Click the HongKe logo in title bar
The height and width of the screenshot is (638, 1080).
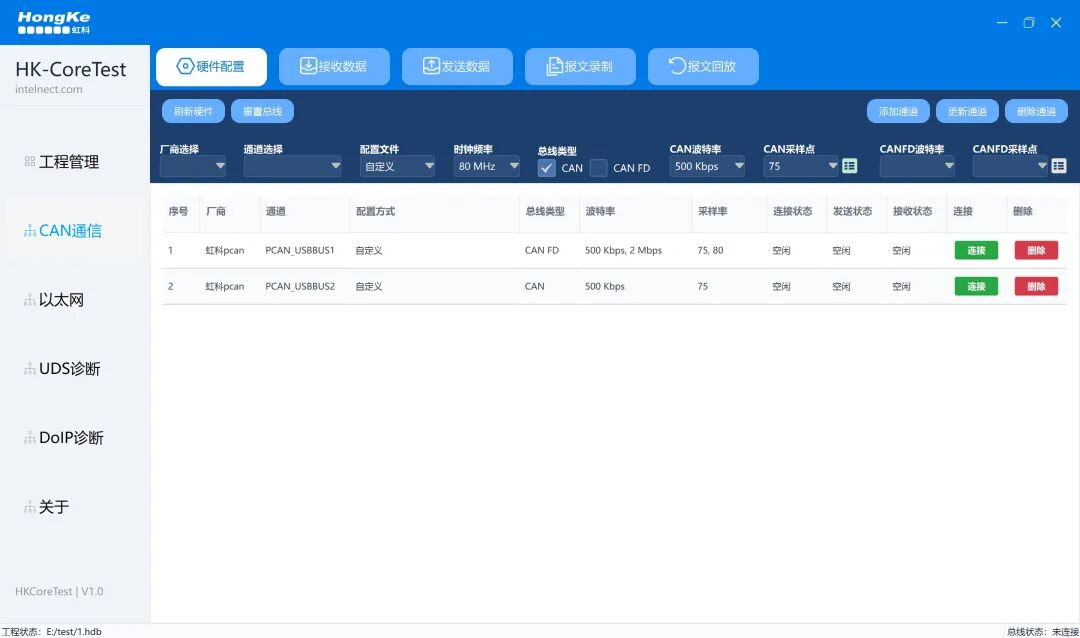(x=54, y=23)
